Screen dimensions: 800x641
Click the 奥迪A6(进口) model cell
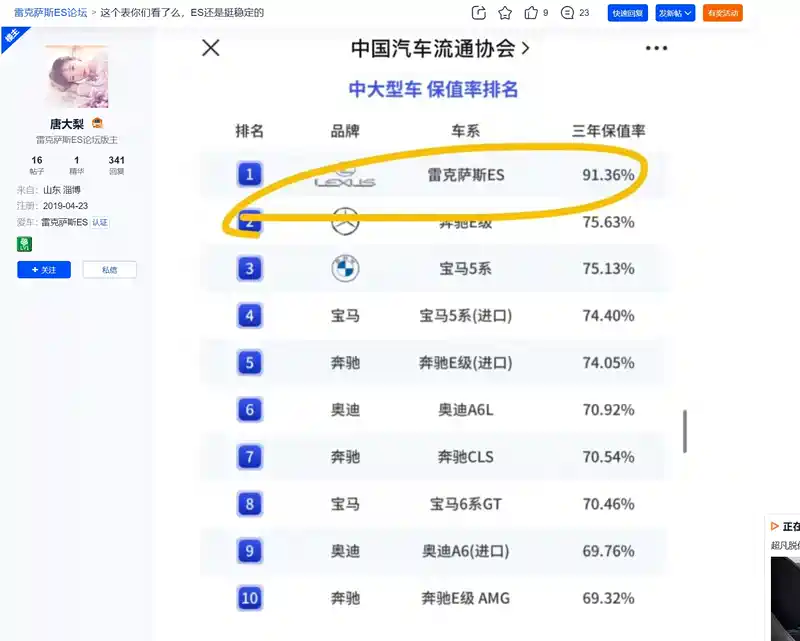click(x=465, y=551)
